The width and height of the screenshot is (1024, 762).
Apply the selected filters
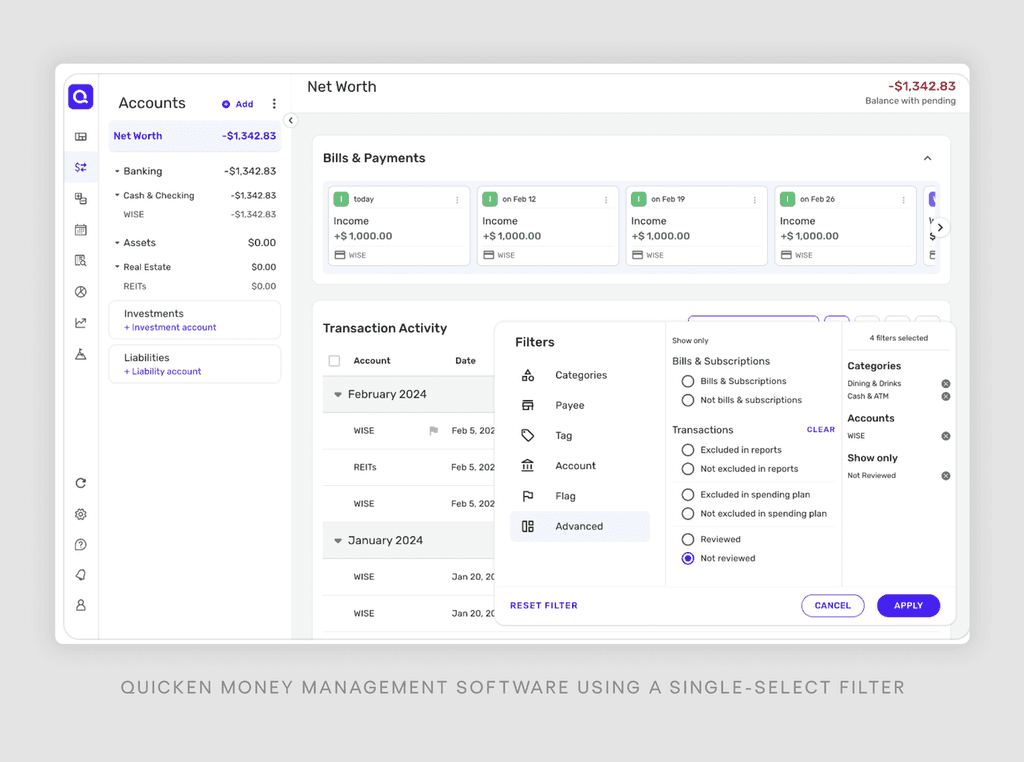point(908,605)
